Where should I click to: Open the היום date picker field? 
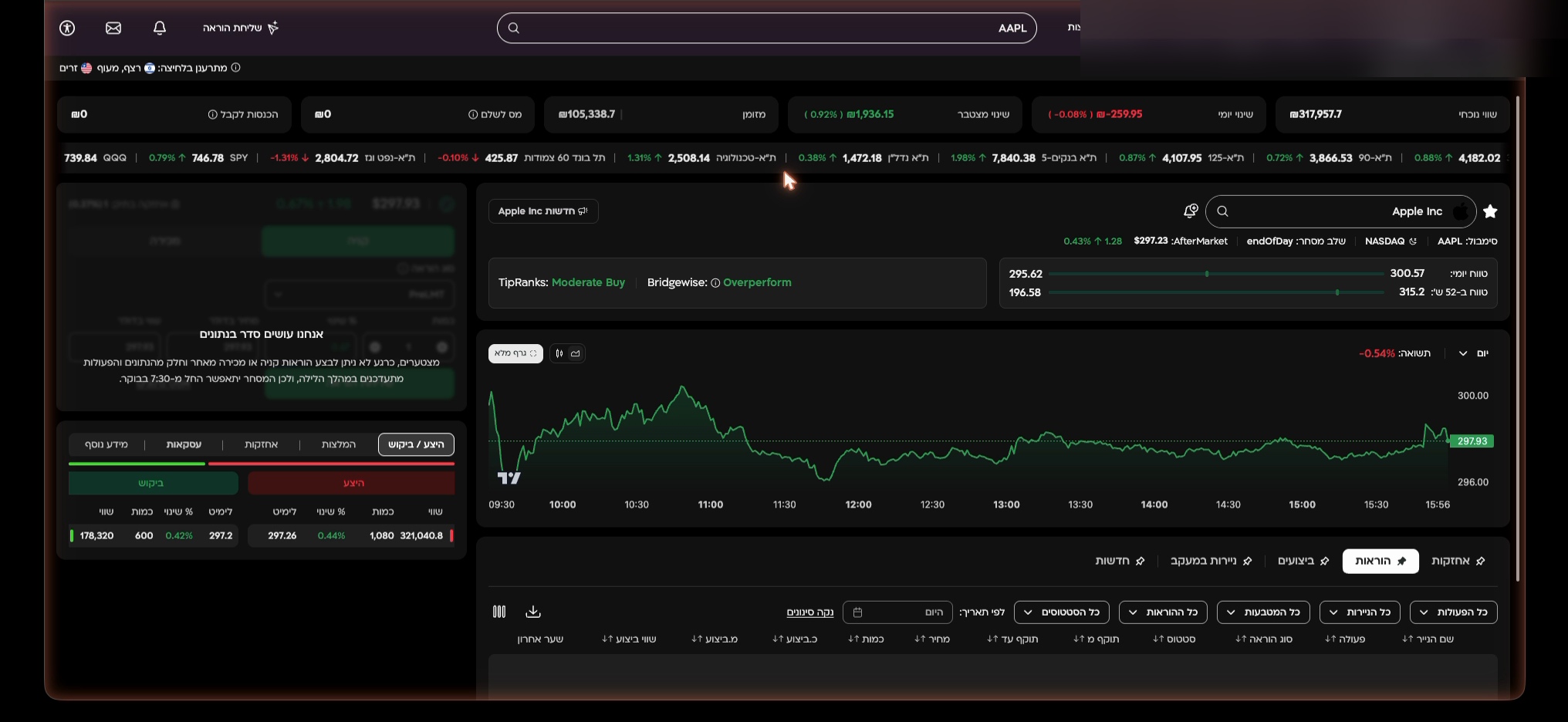pyautogui.click(x=897, y=612)
